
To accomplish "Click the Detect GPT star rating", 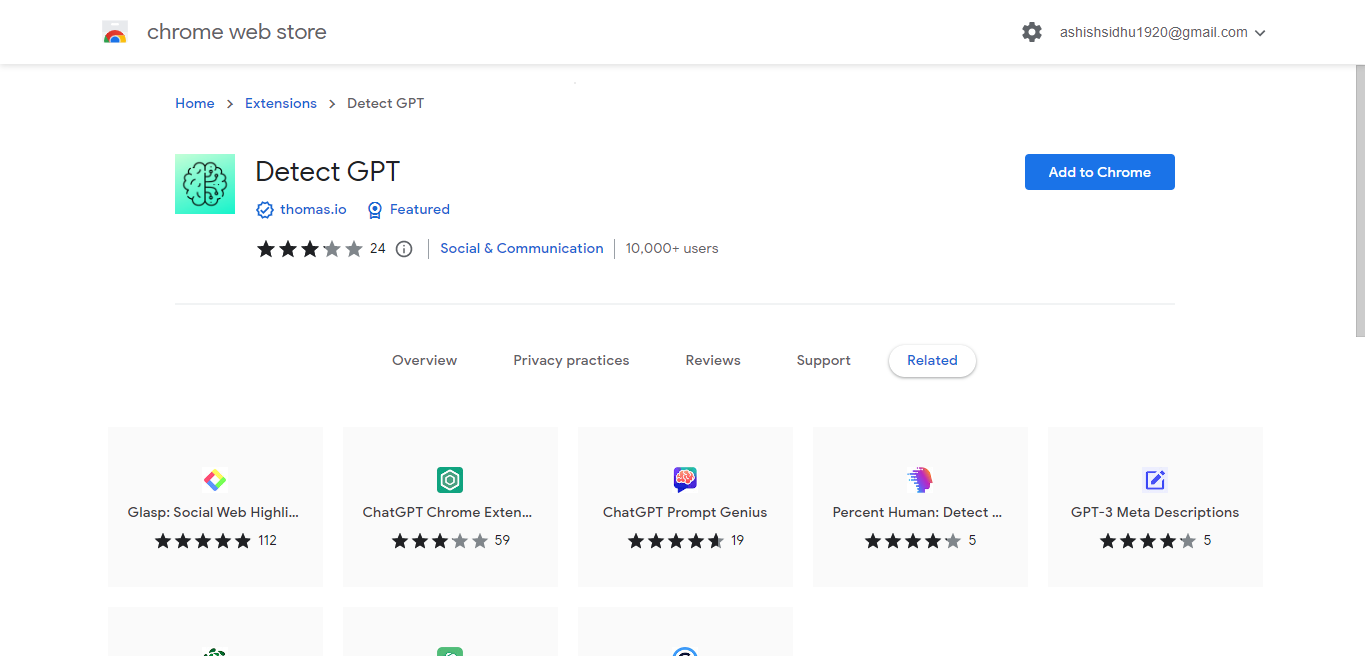I will [x=310, y=249].
